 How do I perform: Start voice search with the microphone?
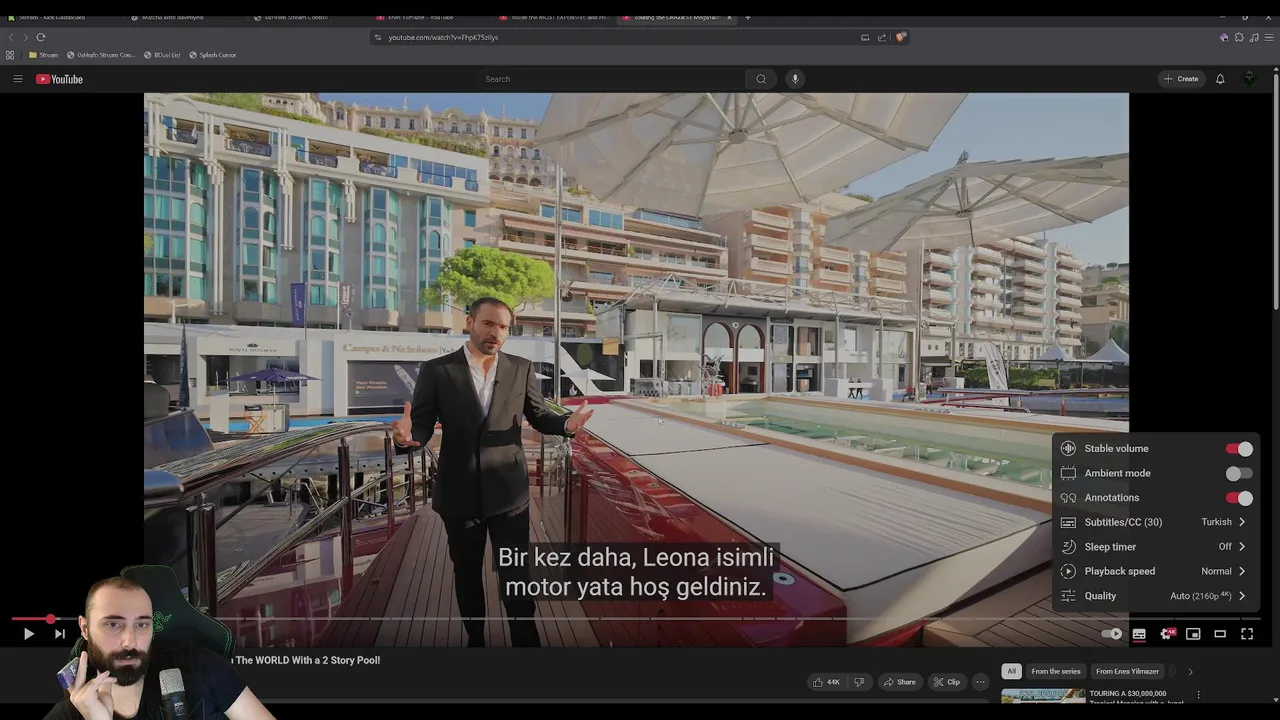click(795, 79)
